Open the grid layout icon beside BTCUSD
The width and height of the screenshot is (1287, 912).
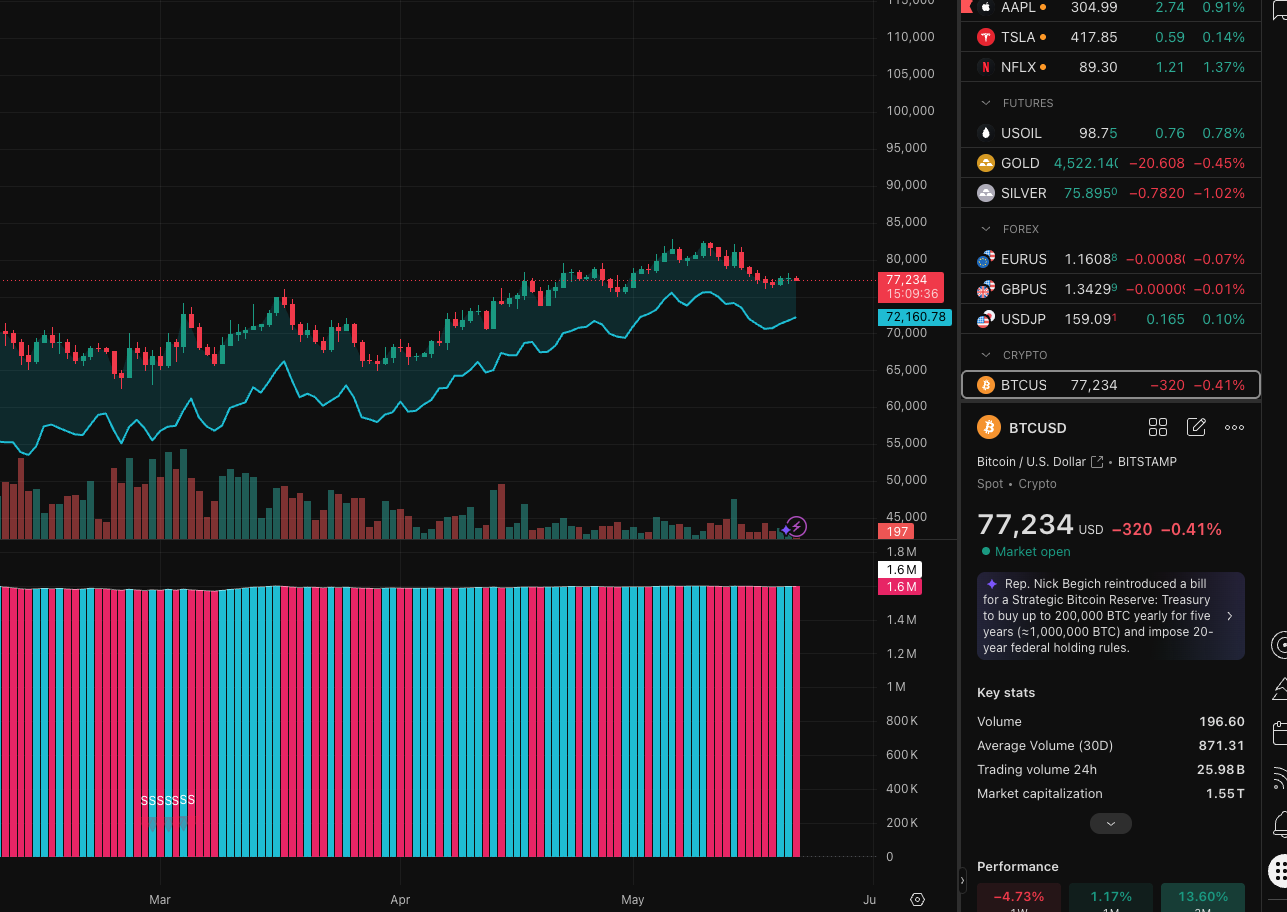(x=1158, y=428)
